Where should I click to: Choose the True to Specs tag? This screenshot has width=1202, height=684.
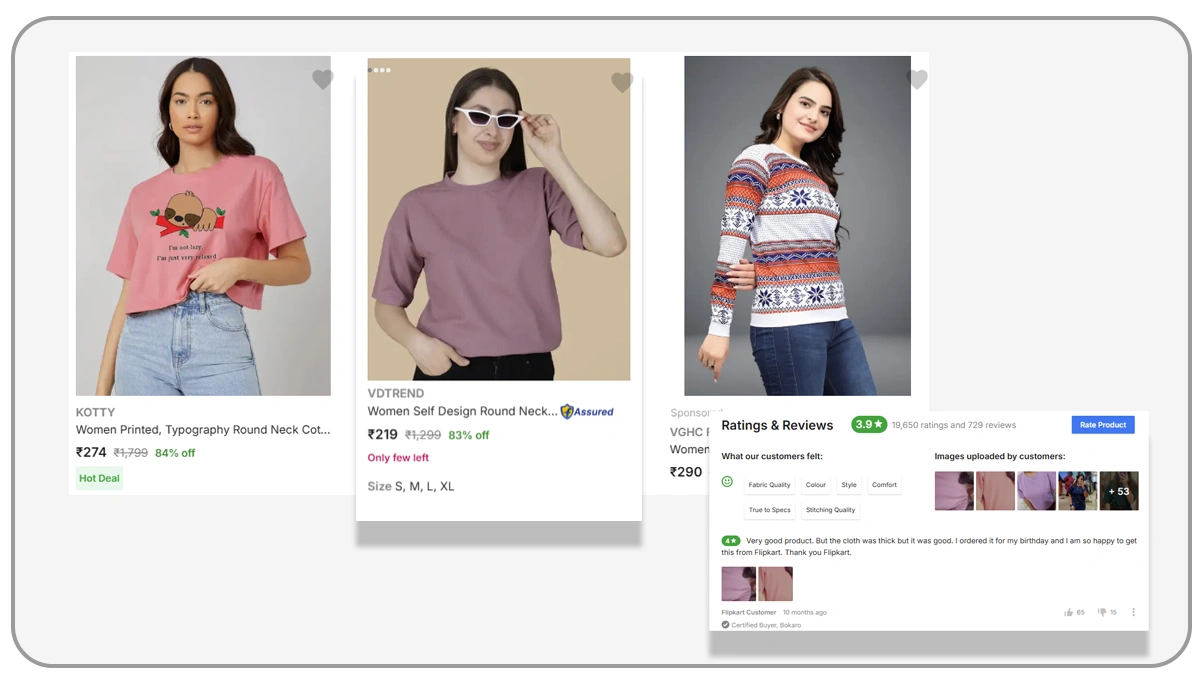pyautogui.click(x=769, y=510)
